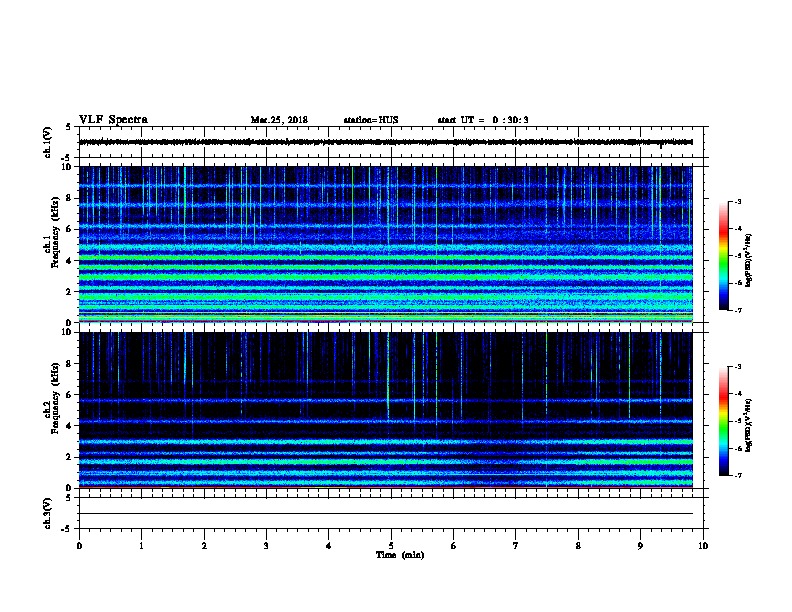The height and width of the screenshot is (612, 792).
Task: Click the "-7" label on ch.2 color bar
Action: tap(738, 476)
